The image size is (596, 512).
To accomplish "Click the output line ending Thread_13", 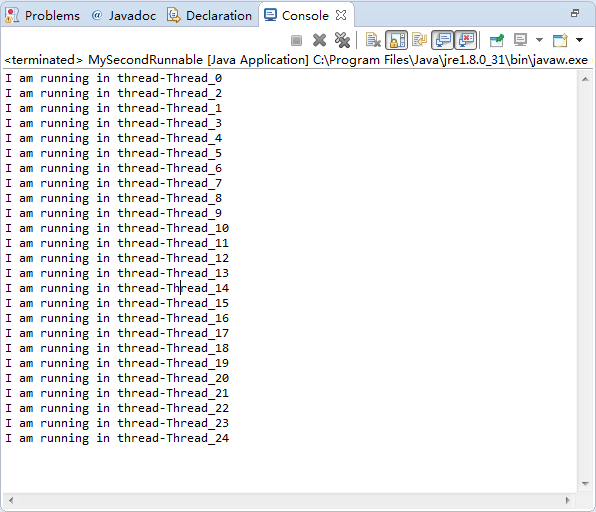I will [x=117, y=273].
